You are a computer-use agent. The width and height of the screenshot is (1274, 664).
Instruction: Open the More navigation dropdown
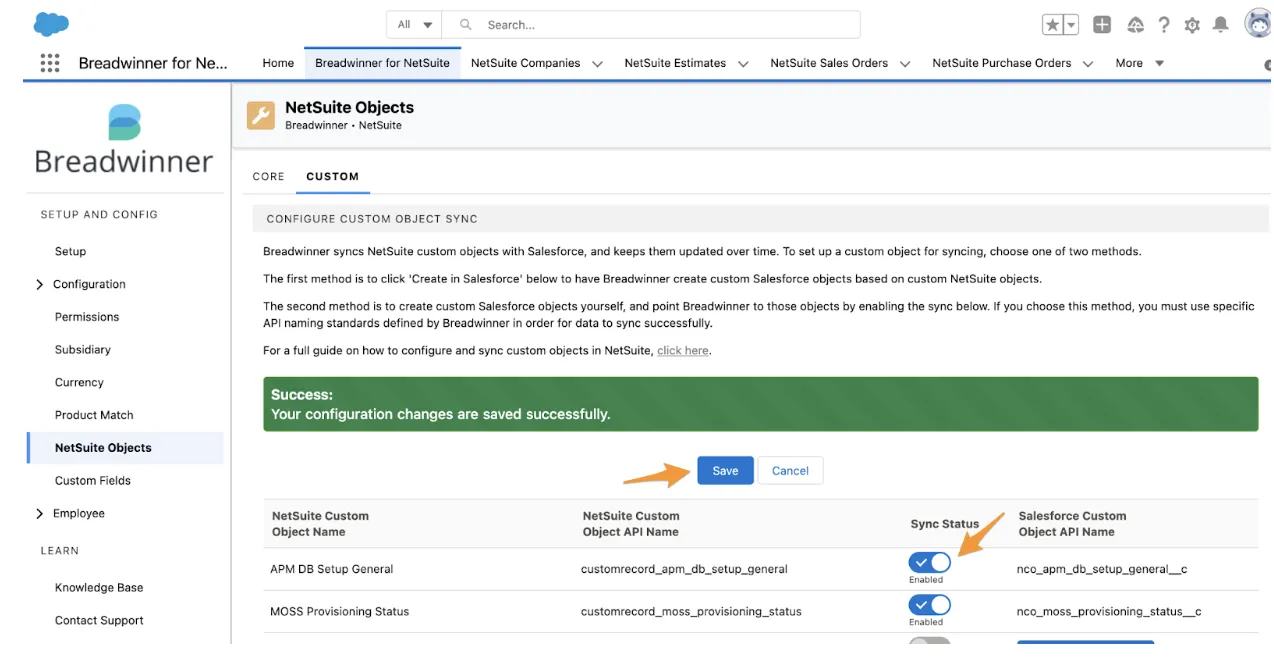point(1139,63)
